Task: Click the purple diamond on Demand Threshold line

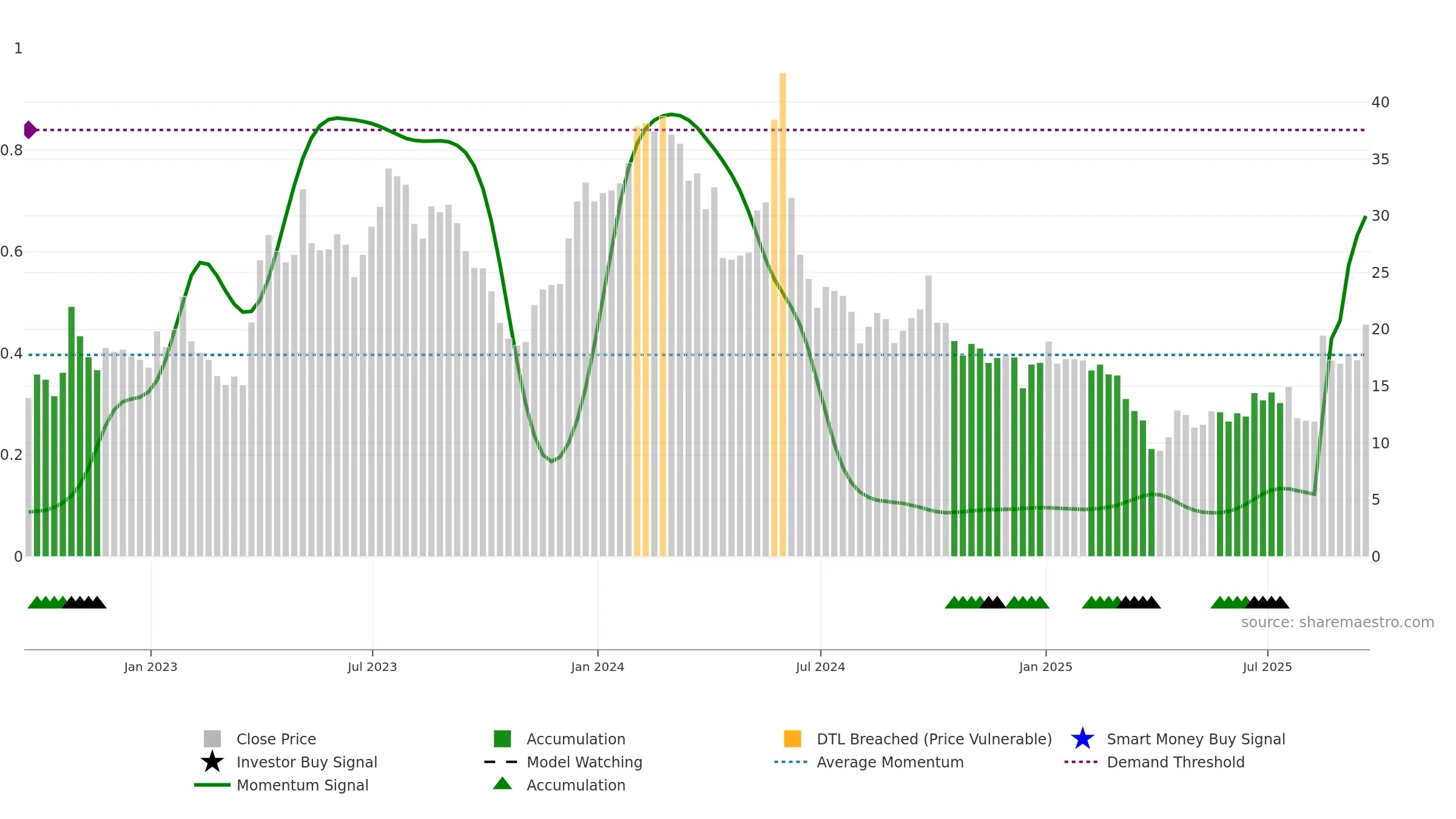Action: (30, 130)
